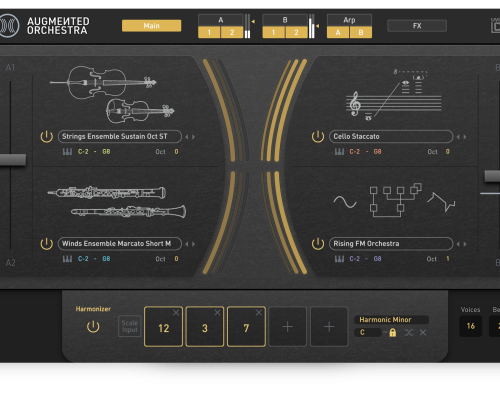
Task: Open the Cello Staccato preset selector
Action: (x=391, y=137)
